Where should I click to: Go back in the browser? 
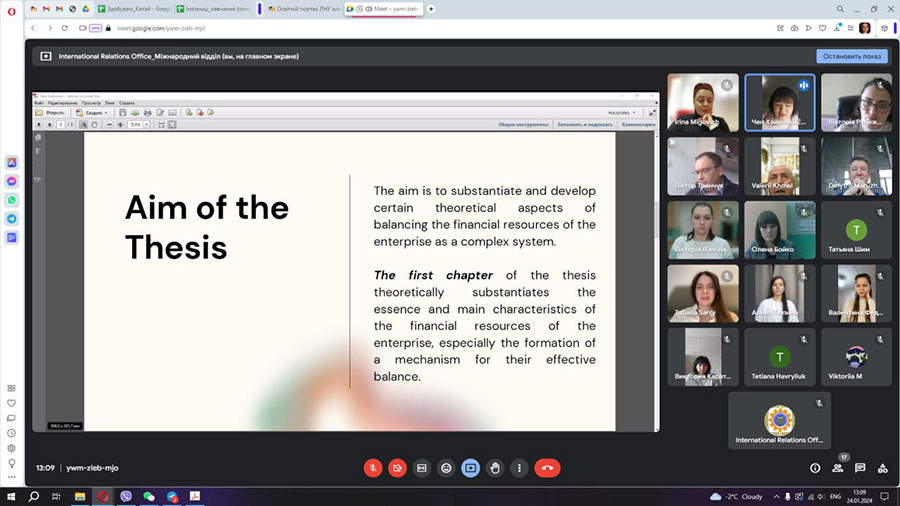point(33,28)
